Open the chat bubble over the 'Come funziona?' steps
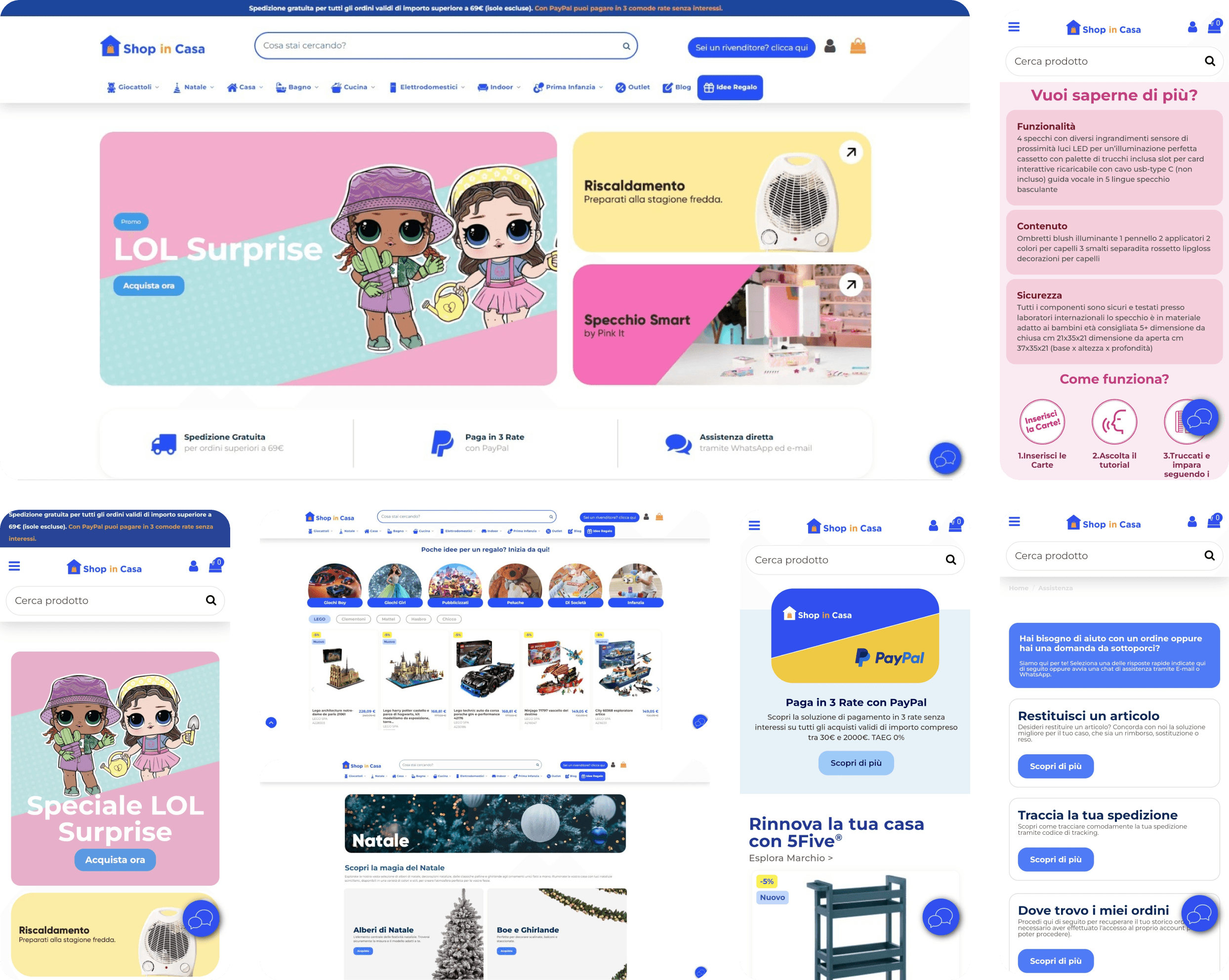 (x=1200, y=418)
